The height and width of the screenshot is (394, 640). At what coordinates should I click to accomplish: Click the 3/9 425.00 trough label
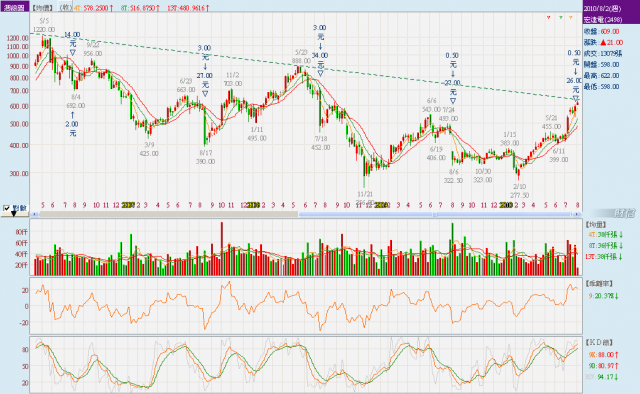pyautogui.click(x=149, y=149)
